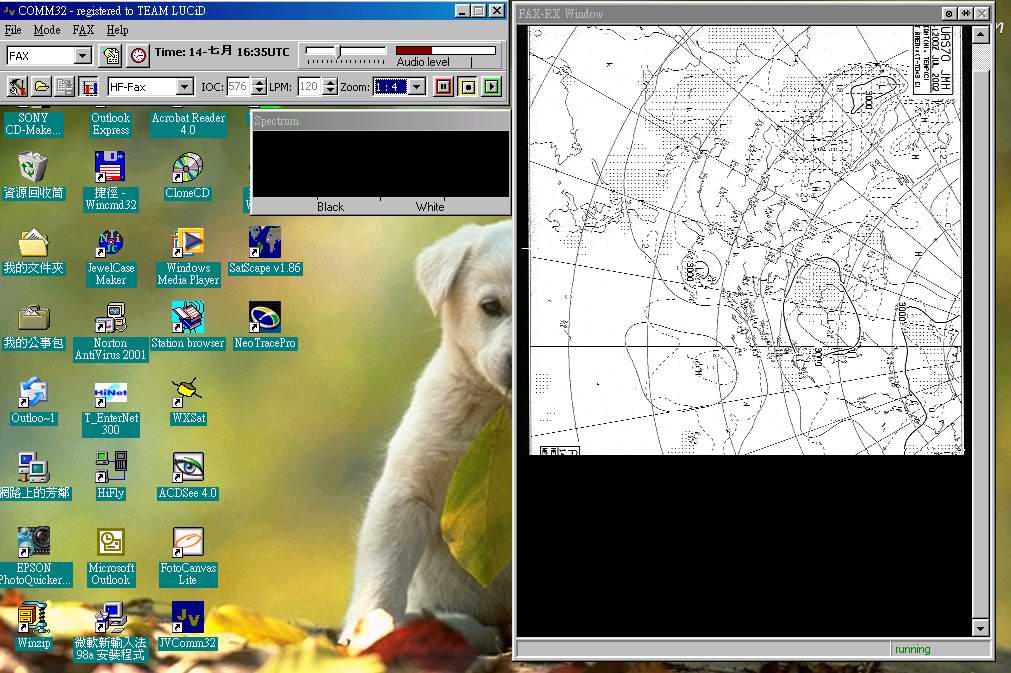The image size is (1011, 673).
Task: Click the Black label in Spectrum panel
Action: (330, 207)
